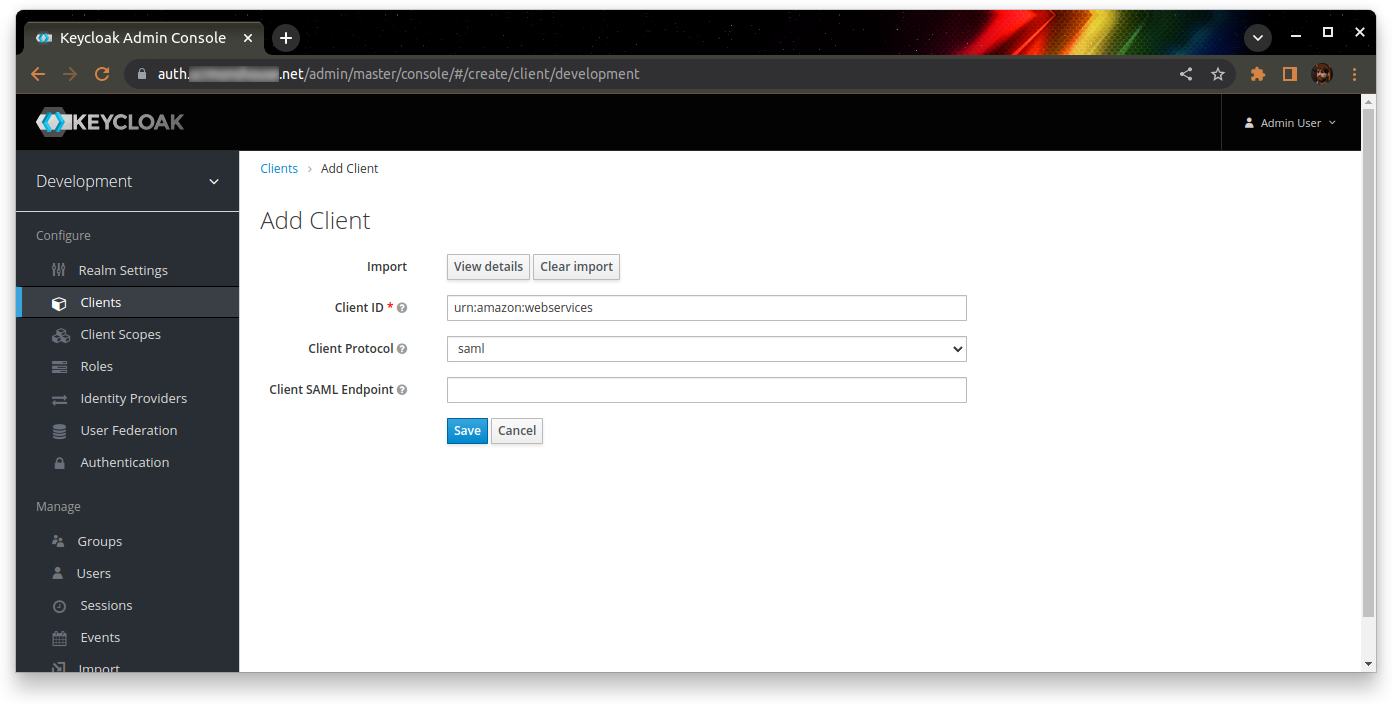Screen dimensions: 1392x704
Task: Click the share icon in address bar
Action: coord(1186,74)
